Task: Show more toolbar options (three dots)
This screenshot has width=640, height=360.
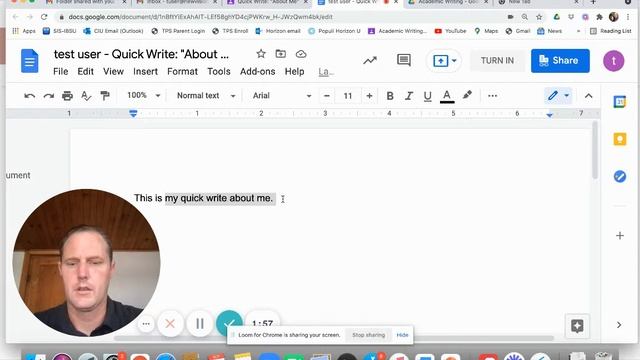Action: 493,96
